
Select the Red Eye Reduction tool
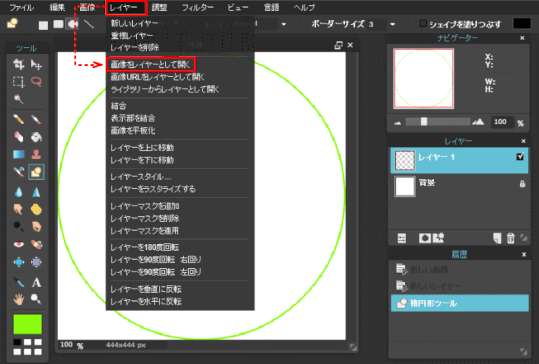click(19, 244)
